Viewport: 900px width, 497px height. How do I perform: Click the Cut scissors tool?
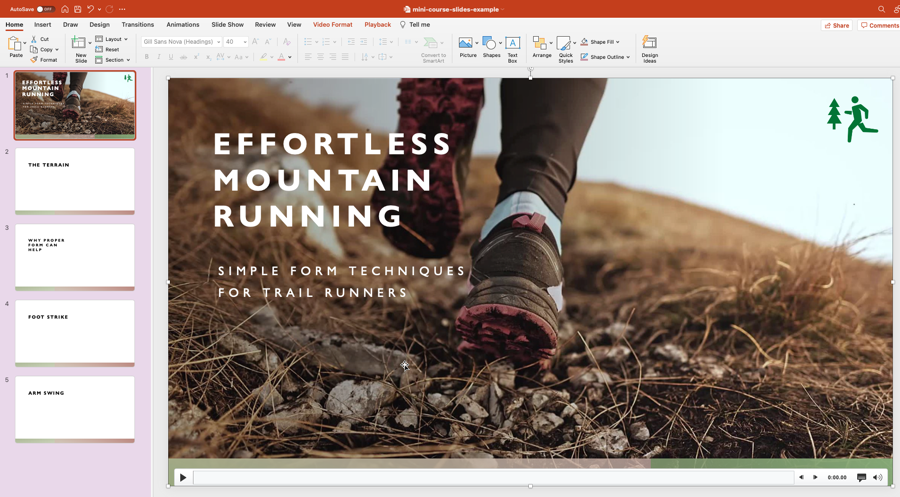34,39
